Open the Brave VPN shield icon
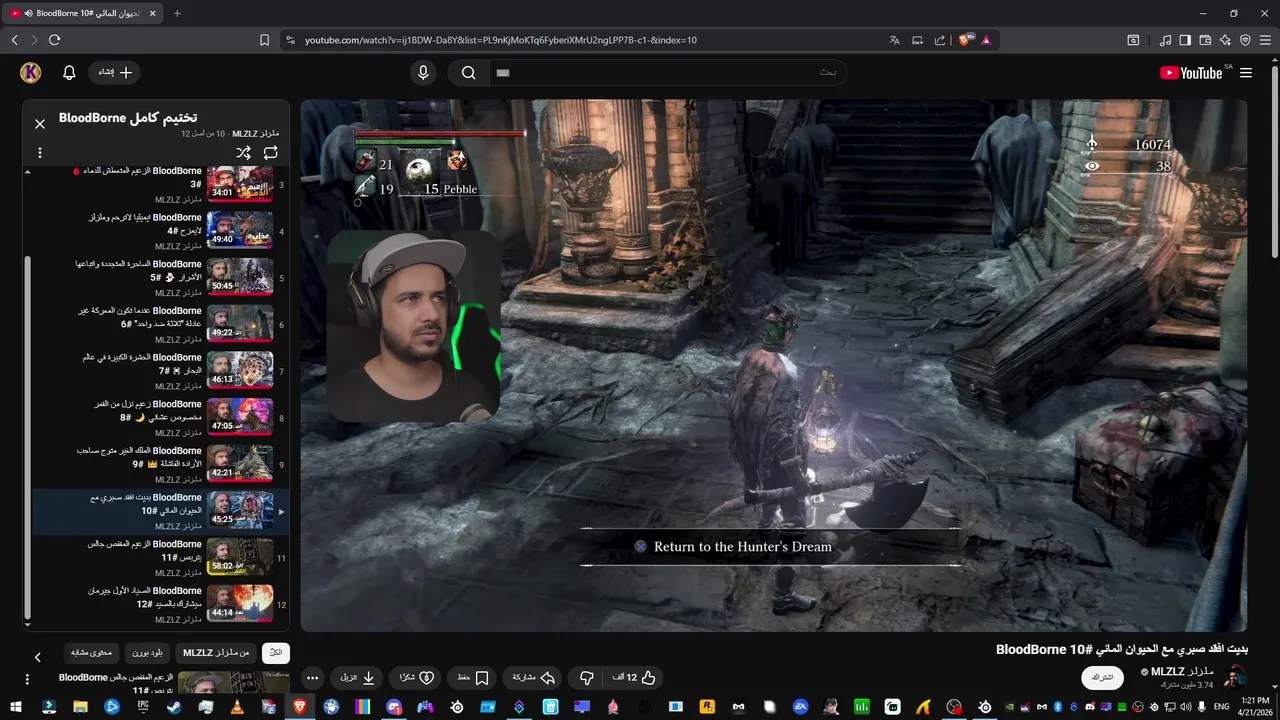 [1245, 40]
